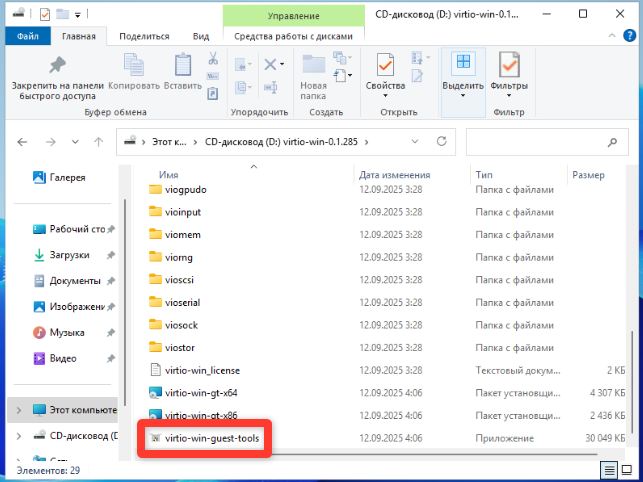Open Downloads in the navigation pane
Image resolution: width=643 pixels, height=482 pixels.
(69, 255)
